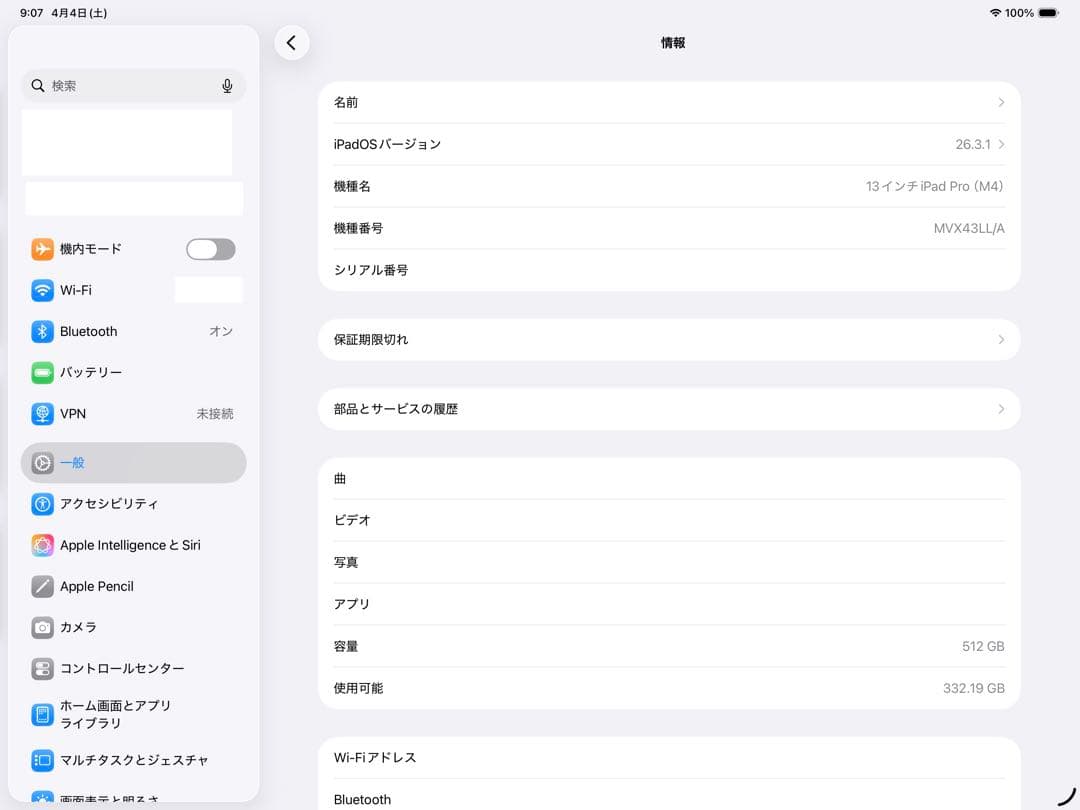Tap the アクセシビリティ icon

coord(42,504)
